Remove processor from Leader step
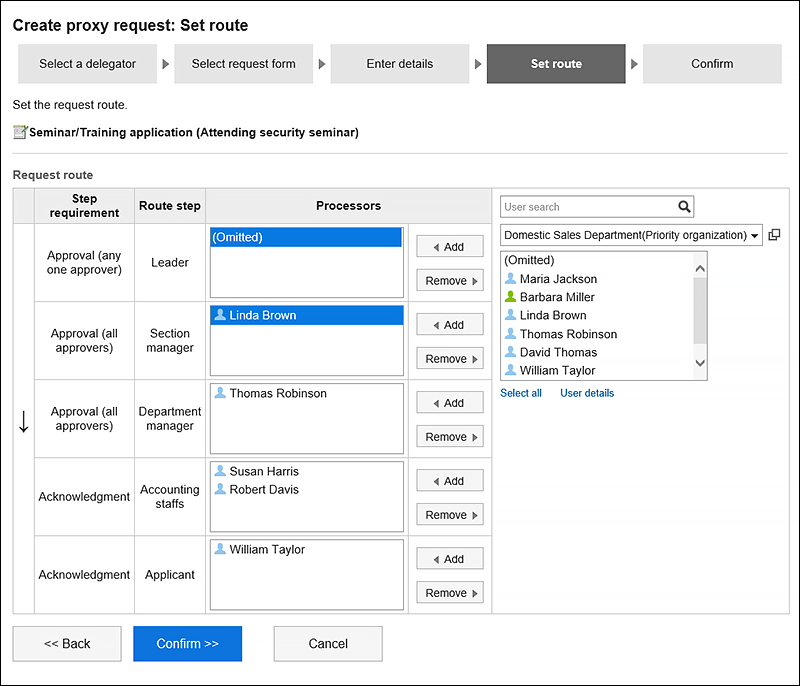 449,281
